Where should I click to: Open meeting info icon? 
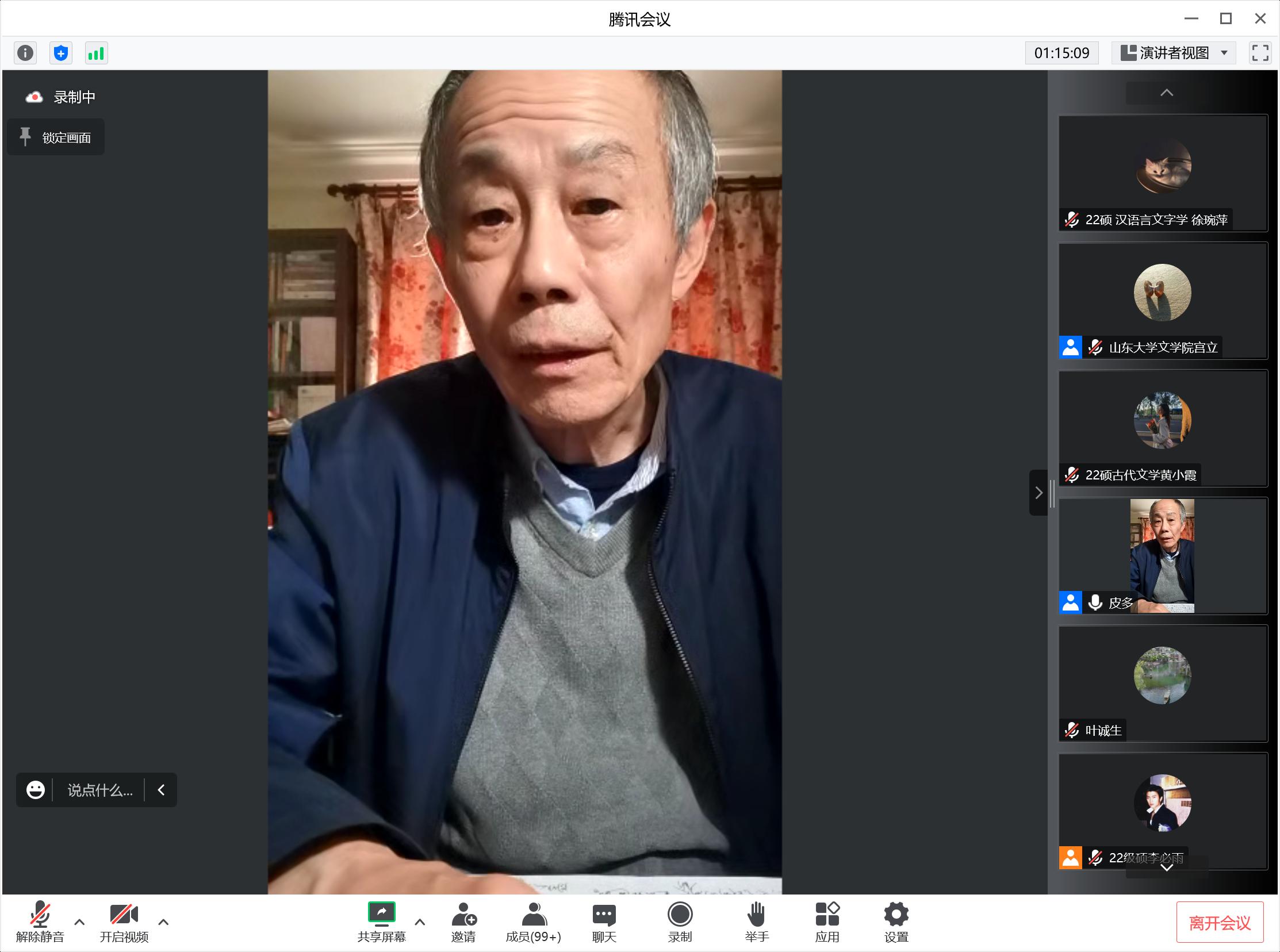(x=25, y=53)
